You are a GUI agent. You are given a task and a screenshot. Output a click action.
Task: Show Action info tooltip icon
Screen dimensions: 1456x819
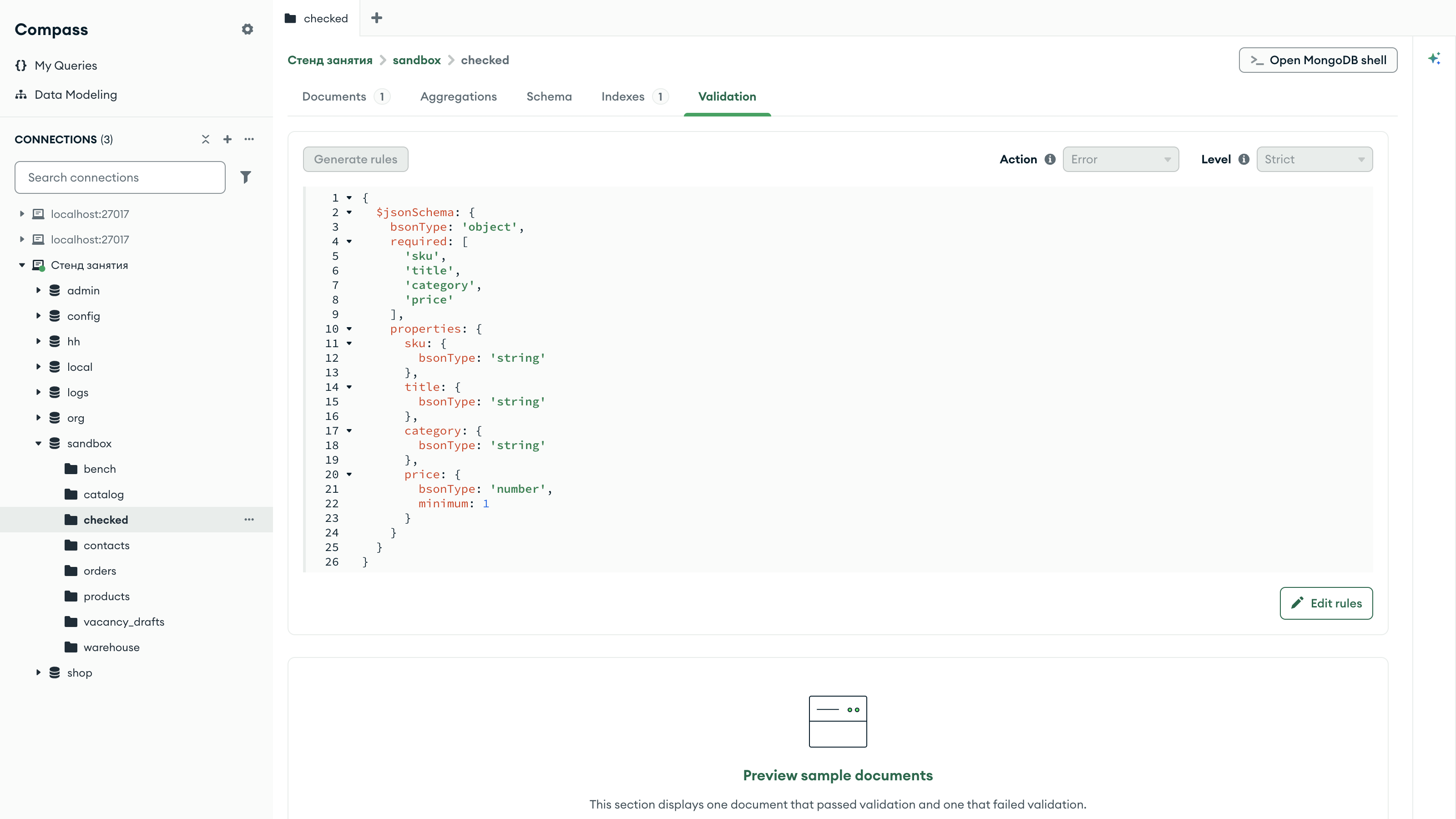click(1050, 159)
